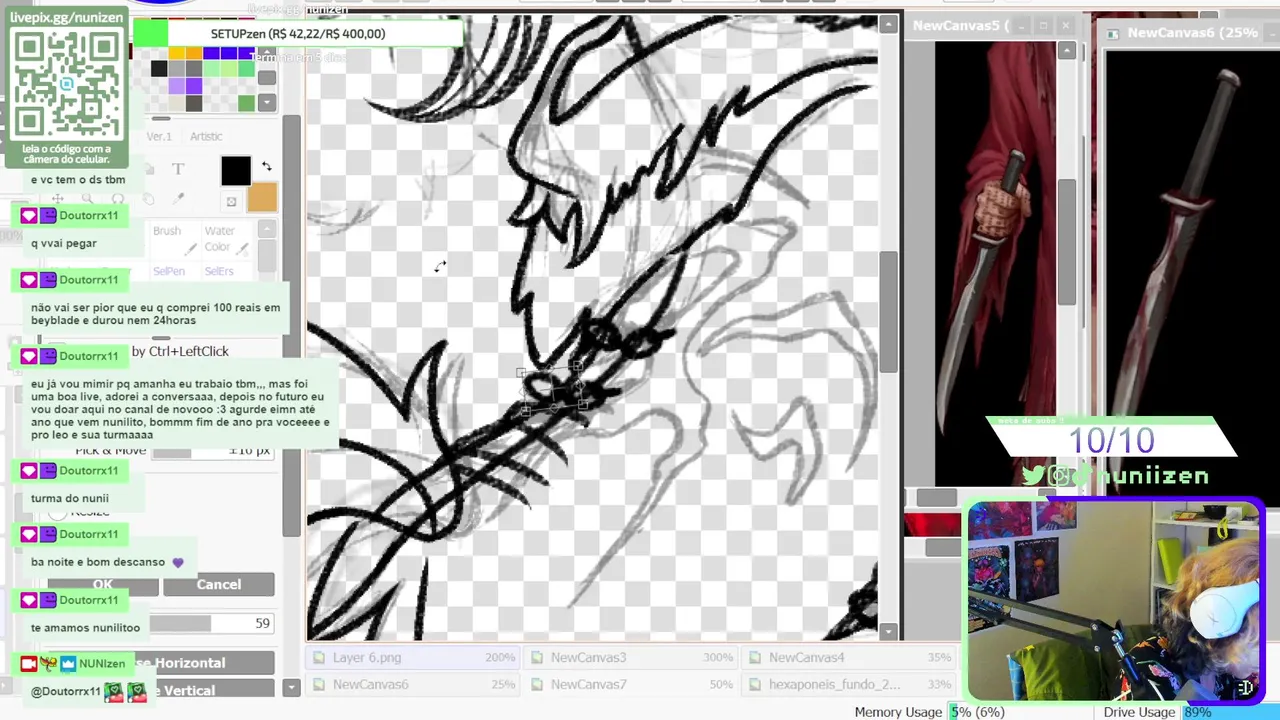Screen dimensions: 1280x720
Task: Click the NewCanvas5 window vertical scrollbar thumb
Action: (1067, 242)
